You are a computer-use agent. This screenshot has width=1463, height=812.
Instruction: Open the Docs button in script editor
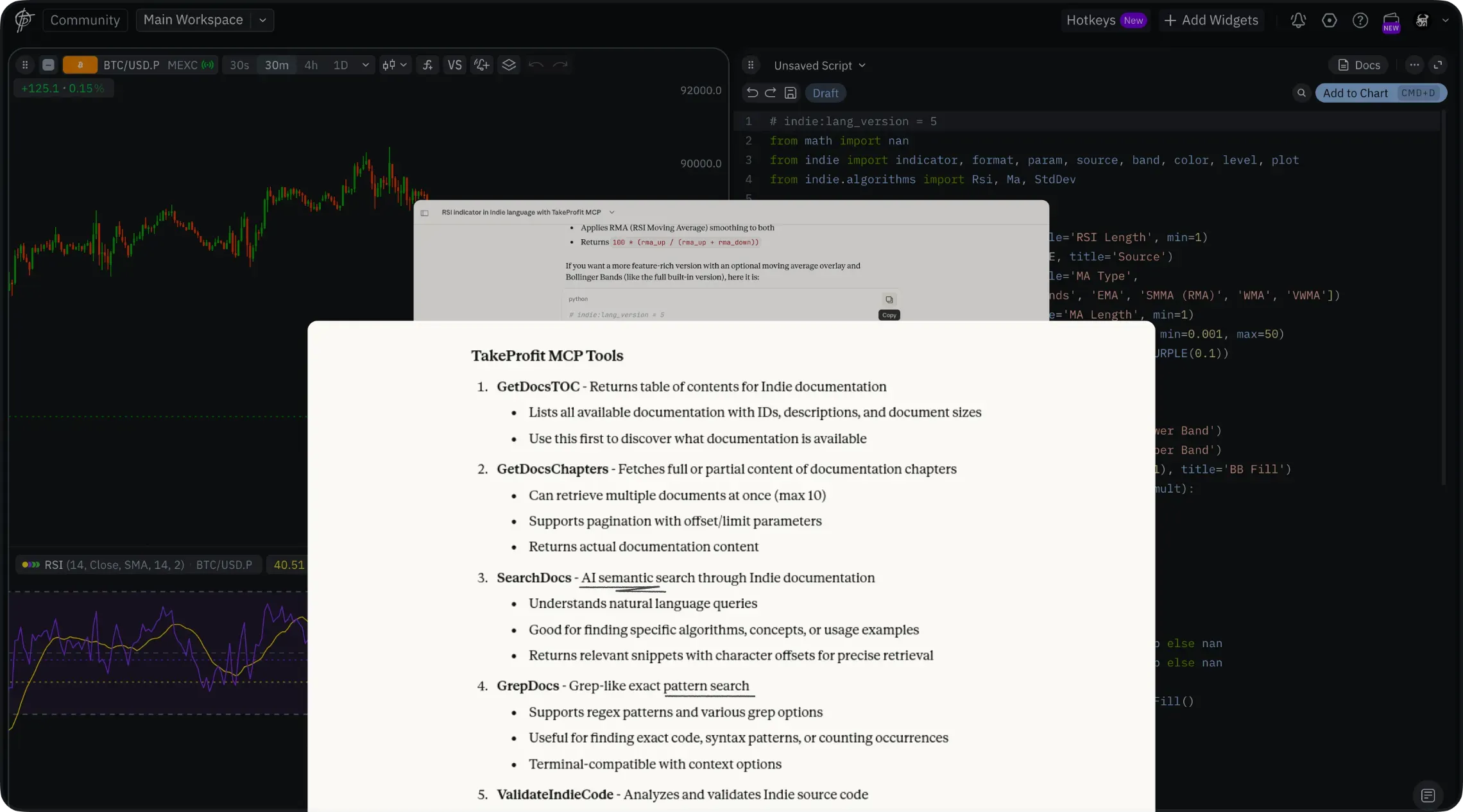tap(1358, 65)
